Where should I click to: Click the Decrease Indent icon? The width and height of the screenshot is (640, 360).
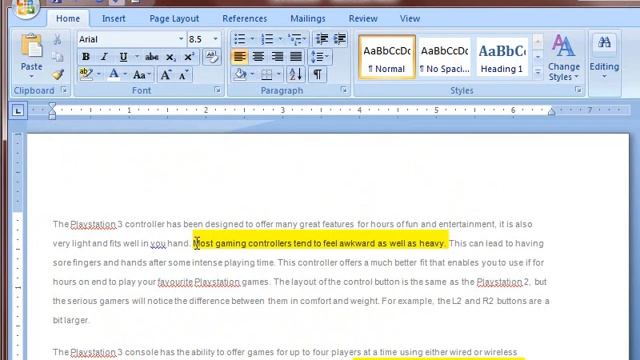click(x=322, y=39)
